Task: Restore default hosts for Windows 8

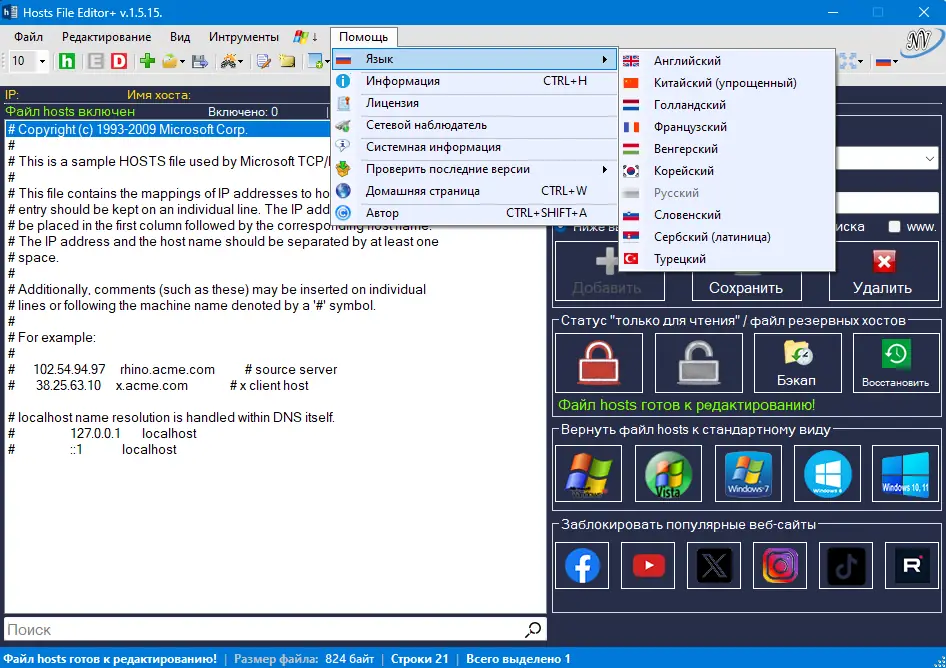Action: (x=827, y=474)
